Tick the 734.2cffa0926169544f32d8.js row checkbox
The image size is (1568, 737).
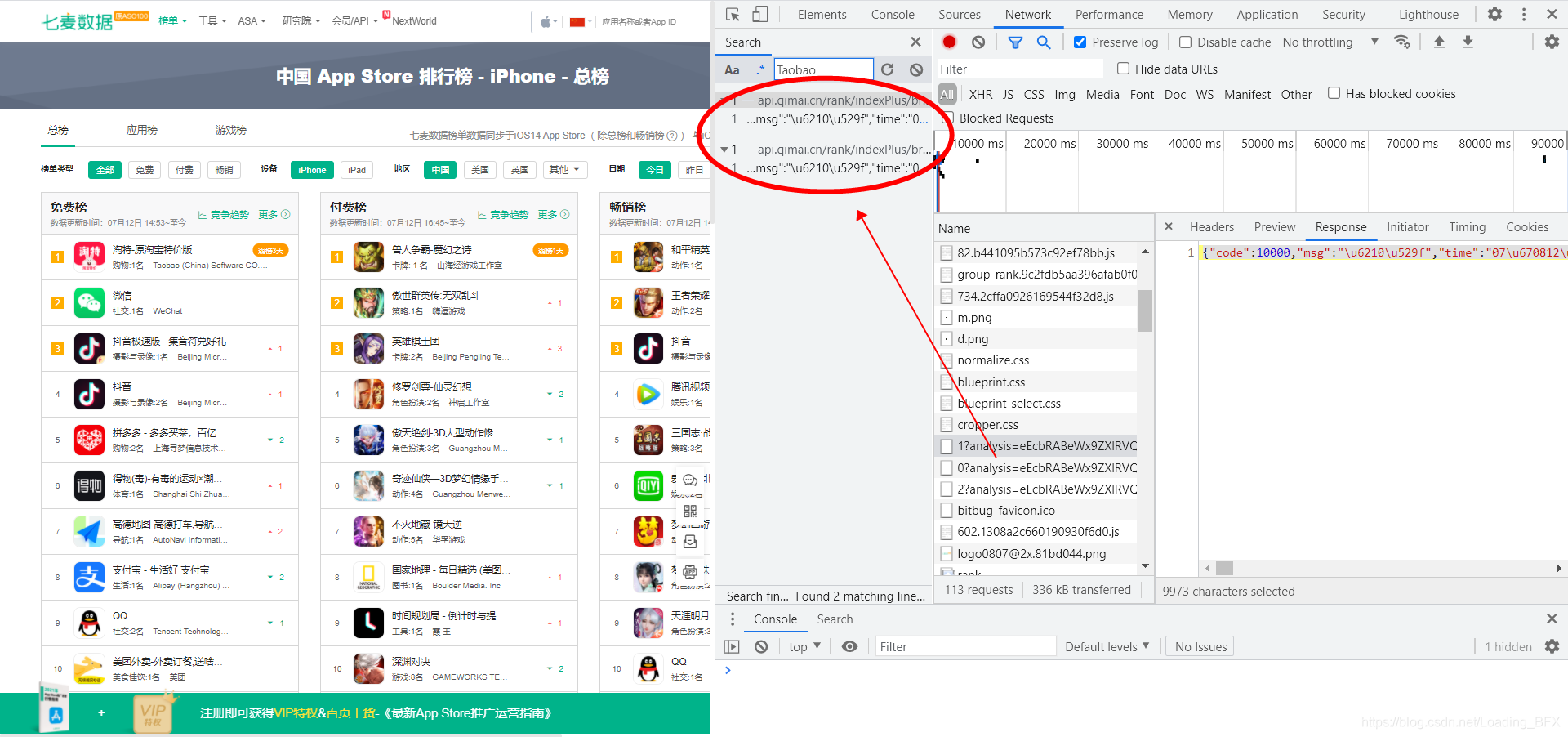click(x=947, y=297)
